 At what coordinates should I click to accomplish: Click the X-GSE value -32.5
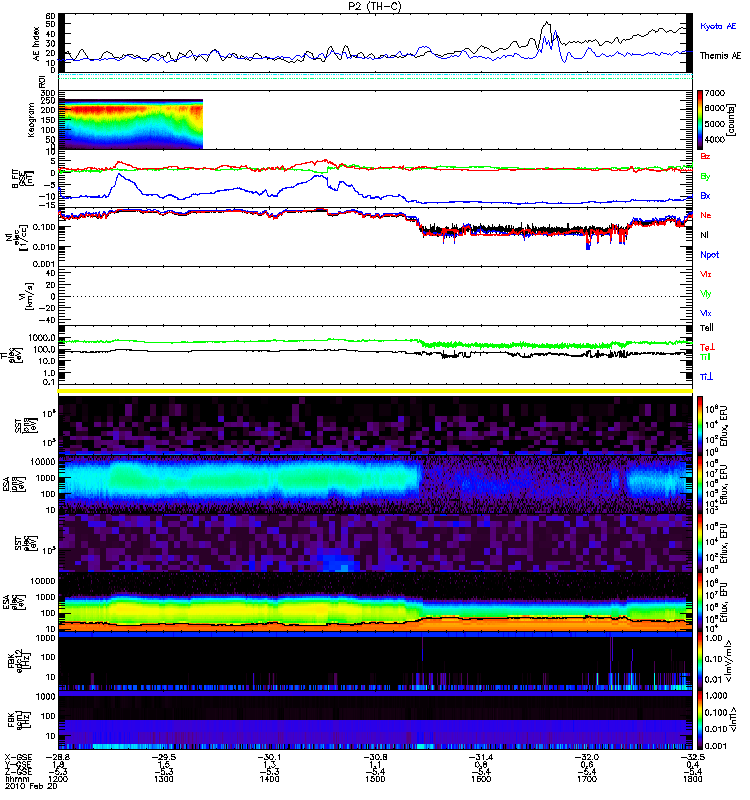pos(692,757)
